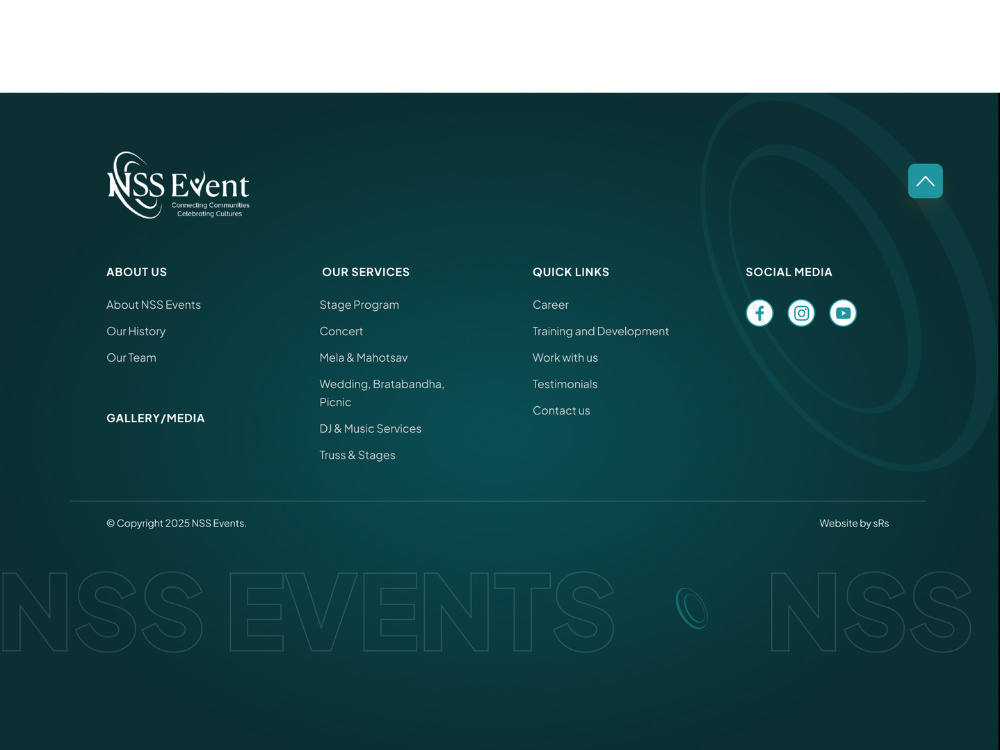Click the Work with us link

[x=565, y=358]
